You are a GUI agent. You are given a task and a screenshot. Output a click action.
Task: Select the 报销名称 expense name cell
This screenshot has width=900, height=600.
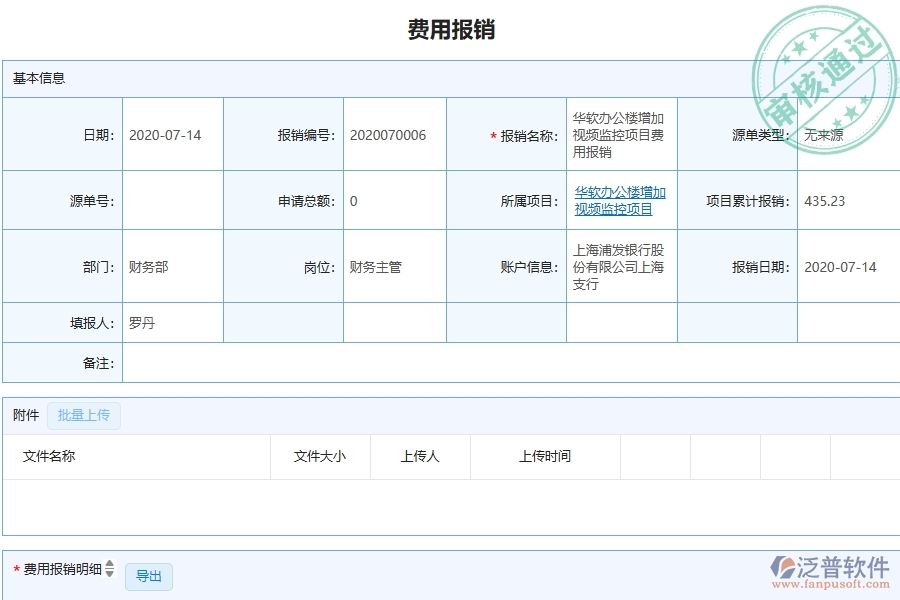[x=613, y=134]
